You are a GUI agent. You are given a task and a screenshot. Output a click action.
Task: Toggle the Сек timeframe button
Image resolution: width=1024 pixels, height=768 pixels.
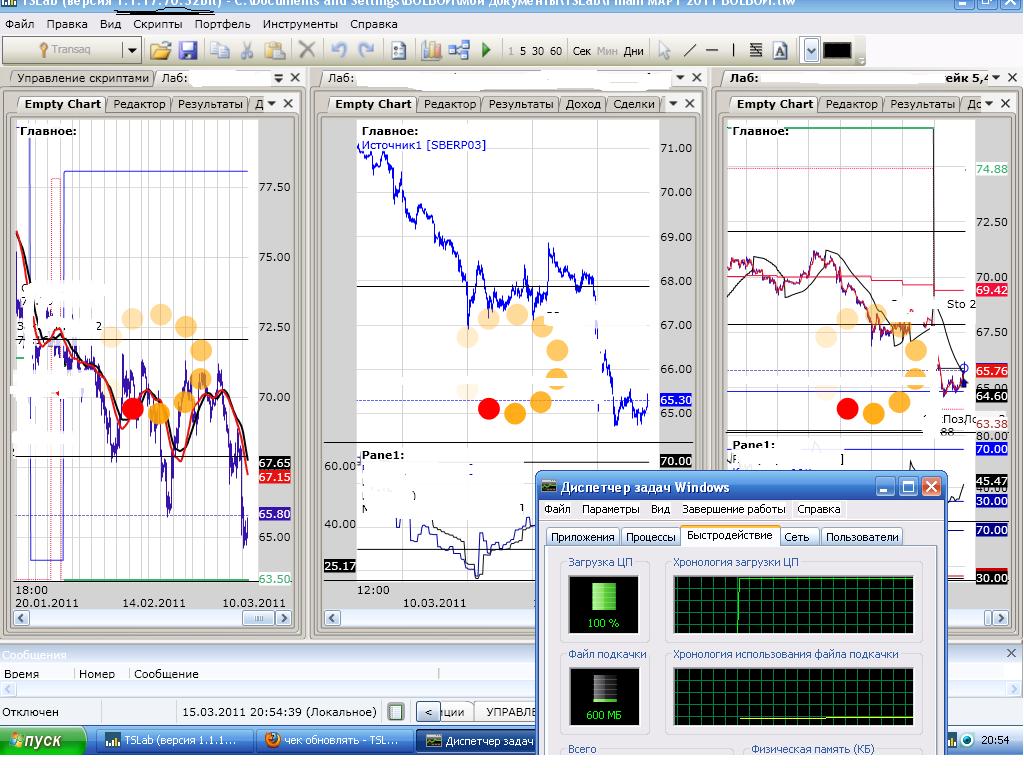(581, 51)
